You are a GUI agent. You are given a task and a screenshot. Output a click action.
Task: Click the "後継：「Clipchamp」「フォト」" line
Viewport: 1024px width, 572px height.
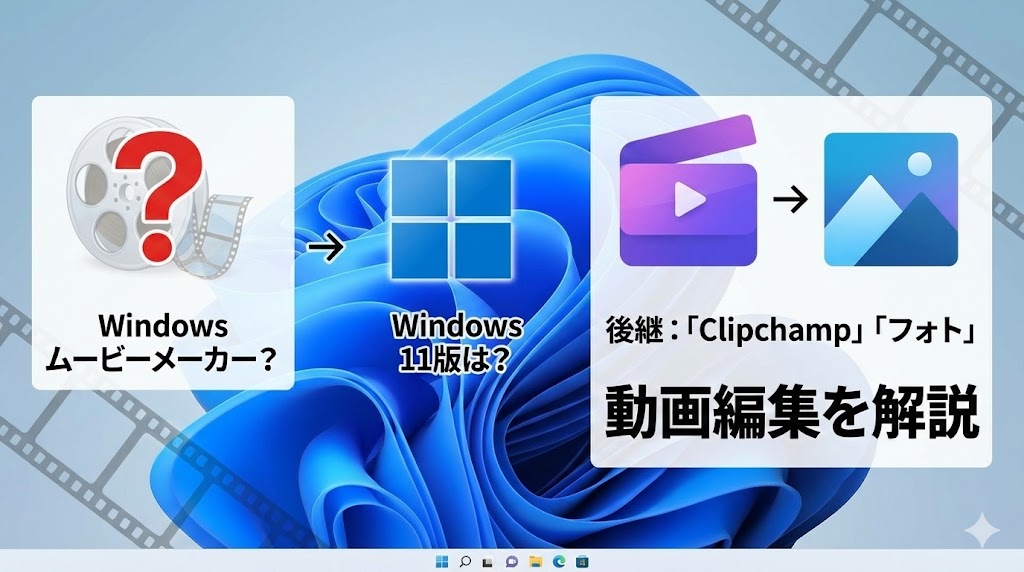[790, 330]
